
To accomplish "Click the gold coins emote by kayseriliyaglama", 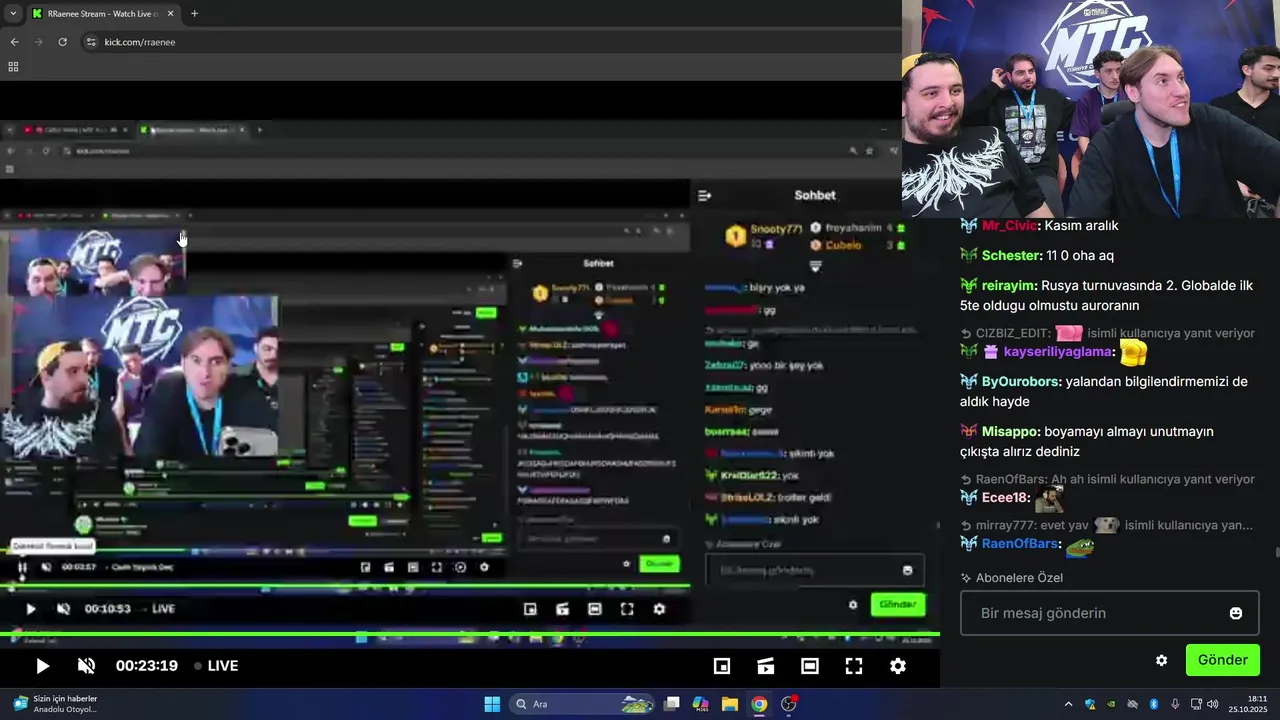I will [x=1133, y=353].
